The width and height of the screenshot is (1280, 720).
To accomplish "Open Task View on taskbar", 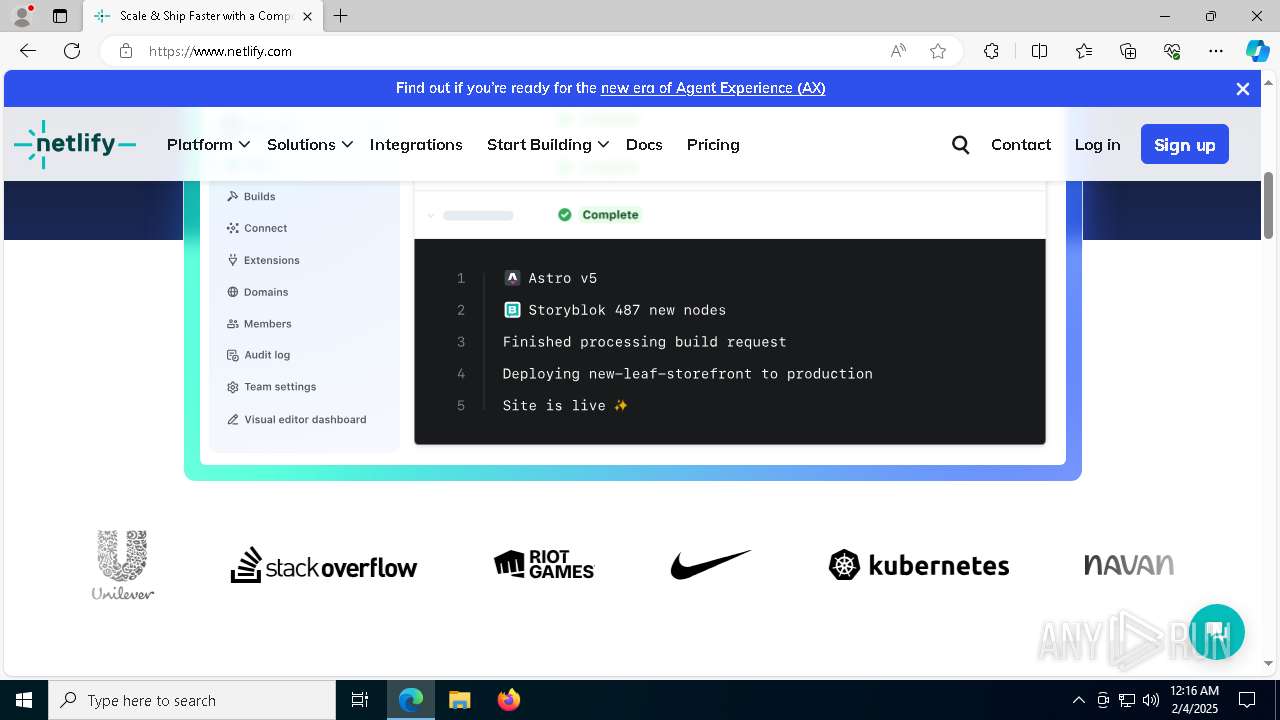I will pyautogui.click(x=360, y=700).
